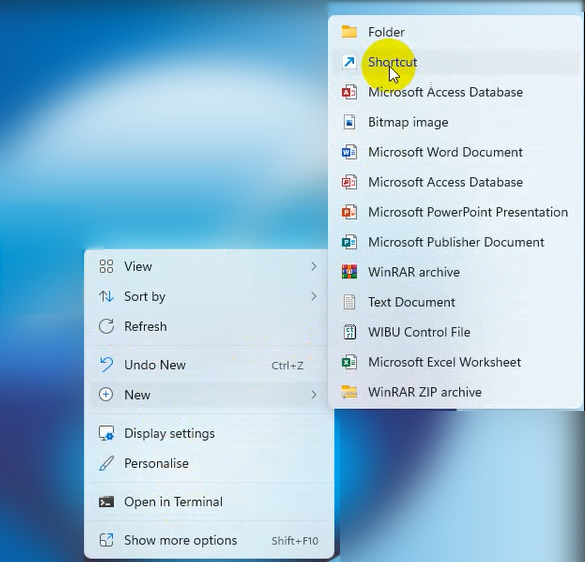585x562 pixels.
Task: Expand the View submenu chevron
Action: tap(314, 266)
